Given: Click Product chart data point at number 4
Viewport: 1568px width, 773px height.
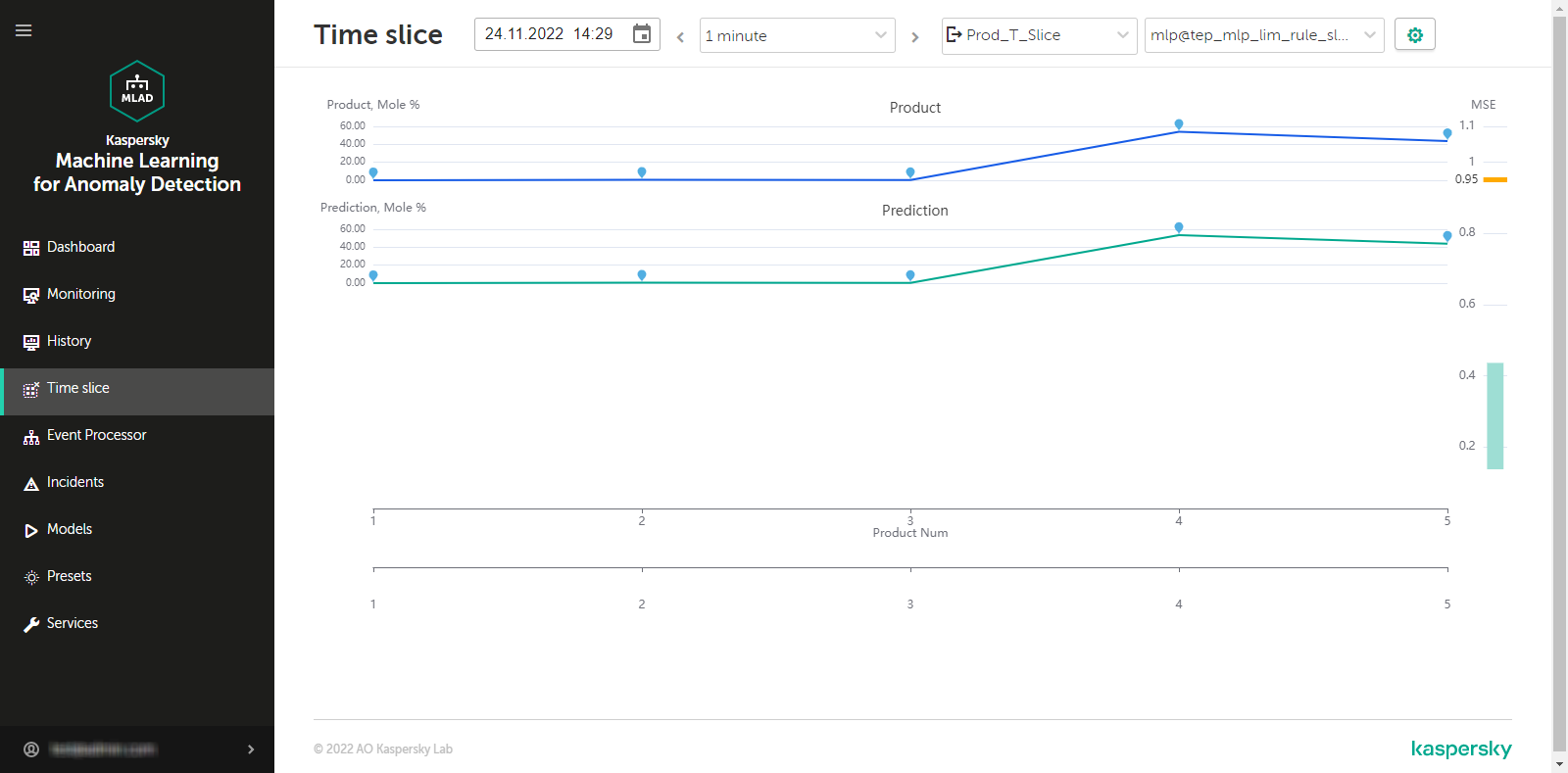Looking at the screenshot, I should 1179,124.
